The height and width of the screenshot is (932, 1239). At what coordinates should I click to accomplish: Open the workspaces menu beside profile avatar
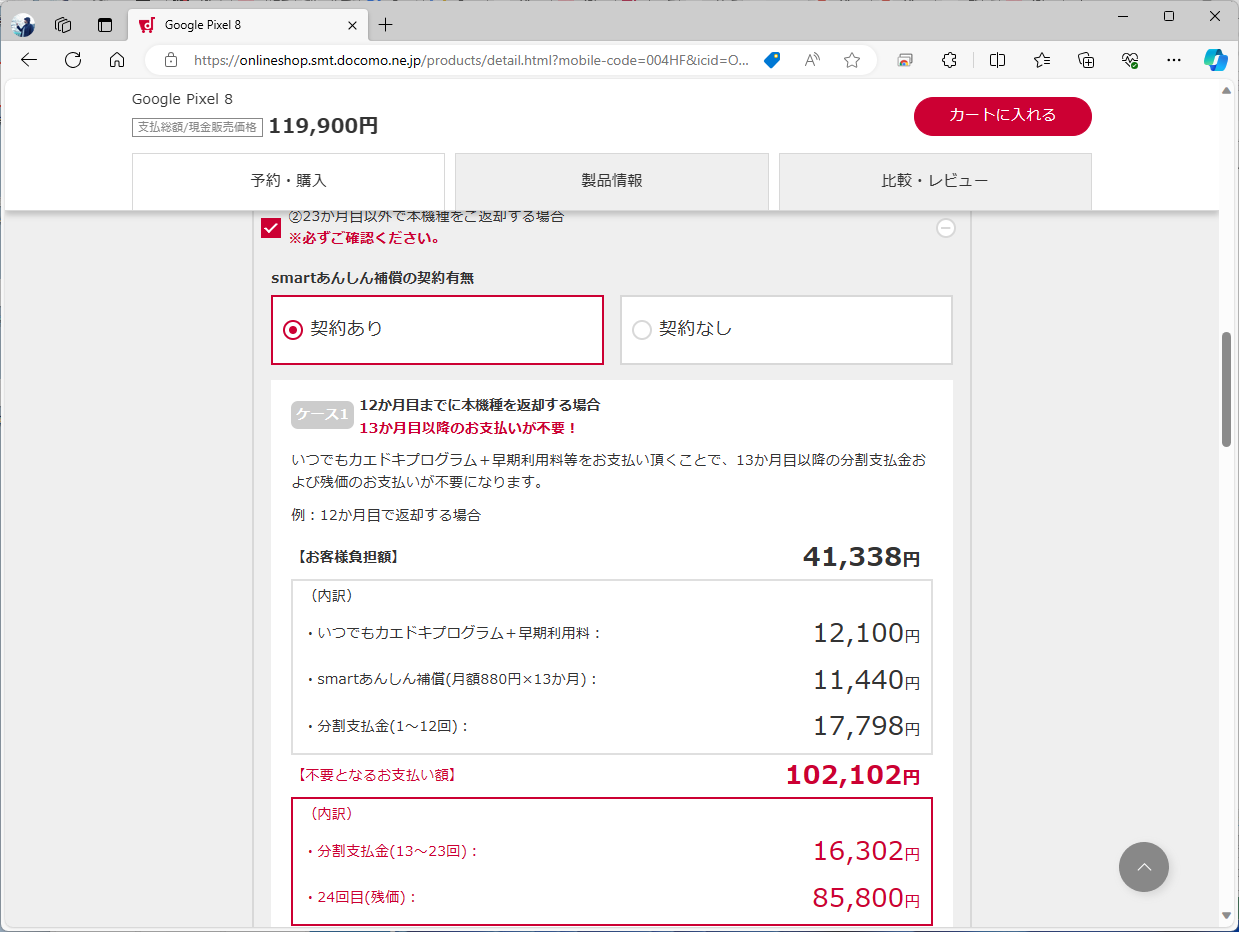tap(62, 25)
